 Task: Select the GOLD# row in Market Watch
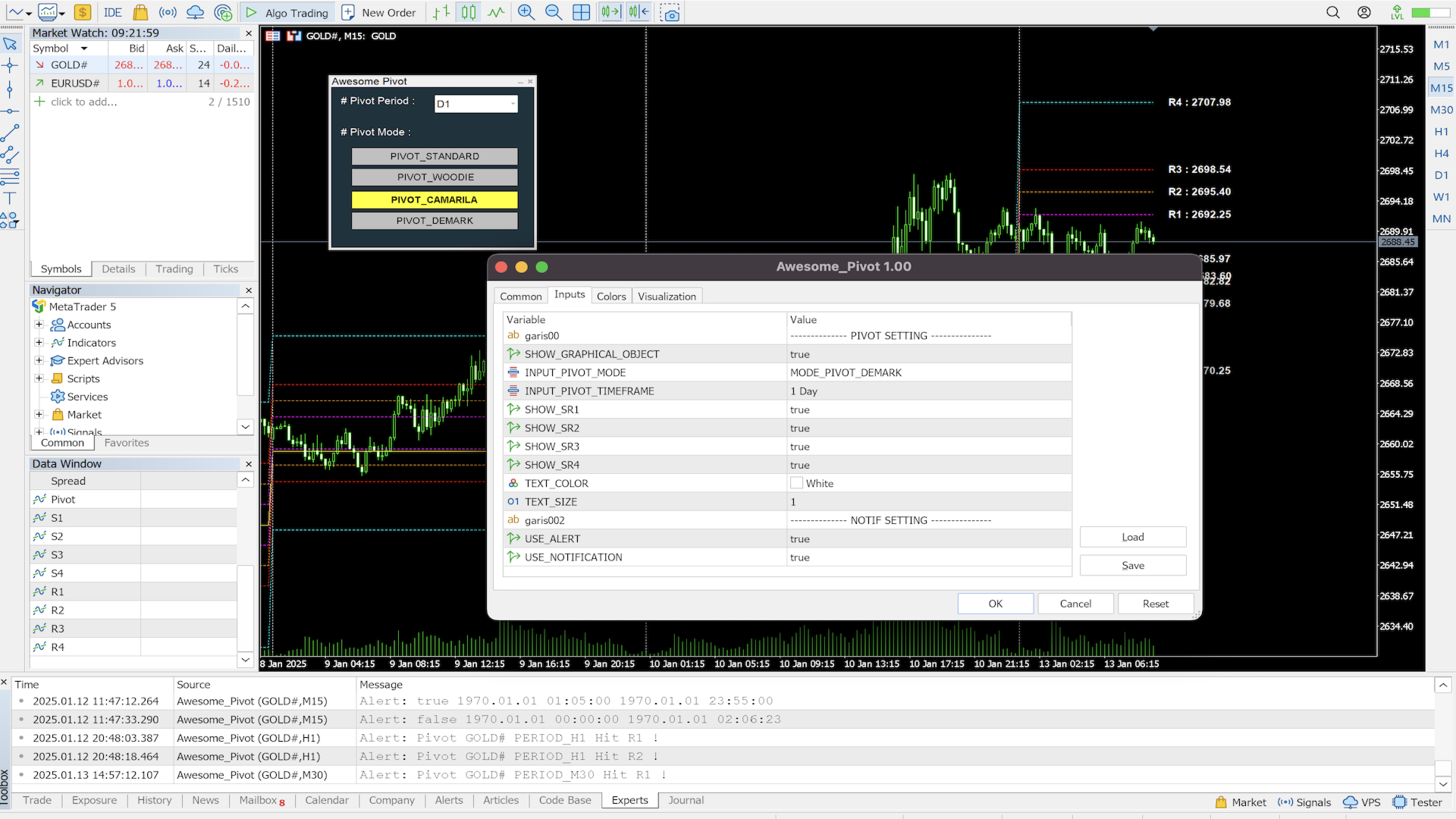pos(142,65)
